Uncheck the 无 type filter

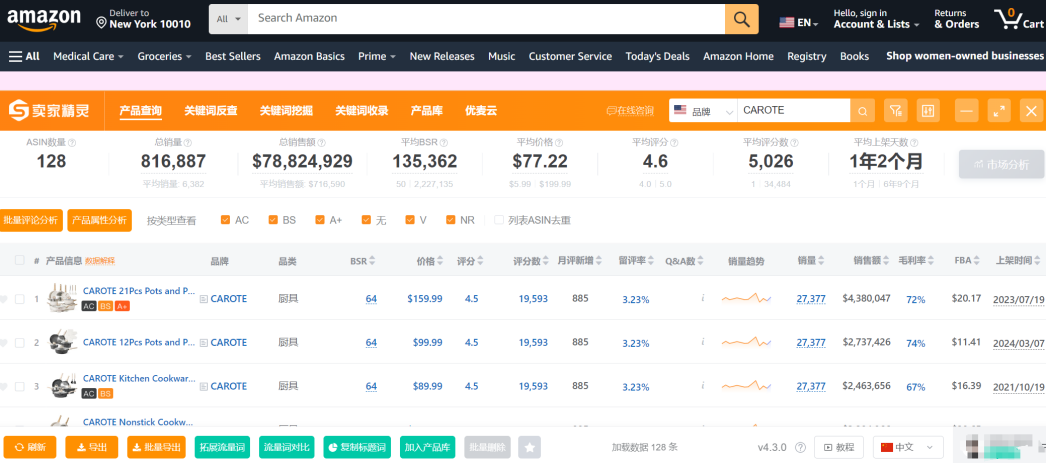(x=366, y=220)
